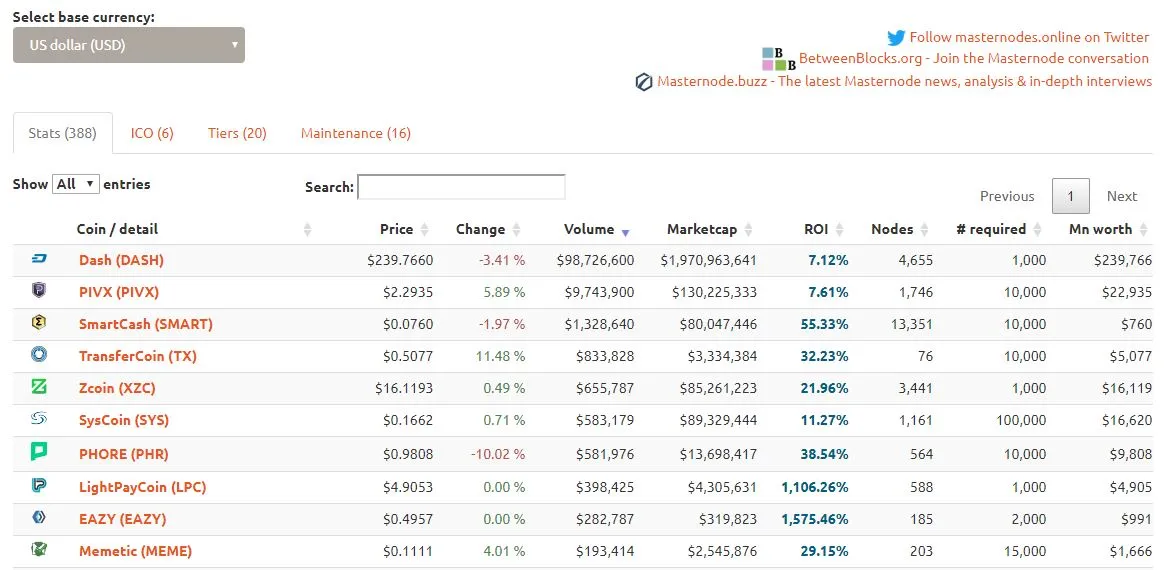
Task: Click the Zcoin logo icon
Action: click(x=39, y=386)
